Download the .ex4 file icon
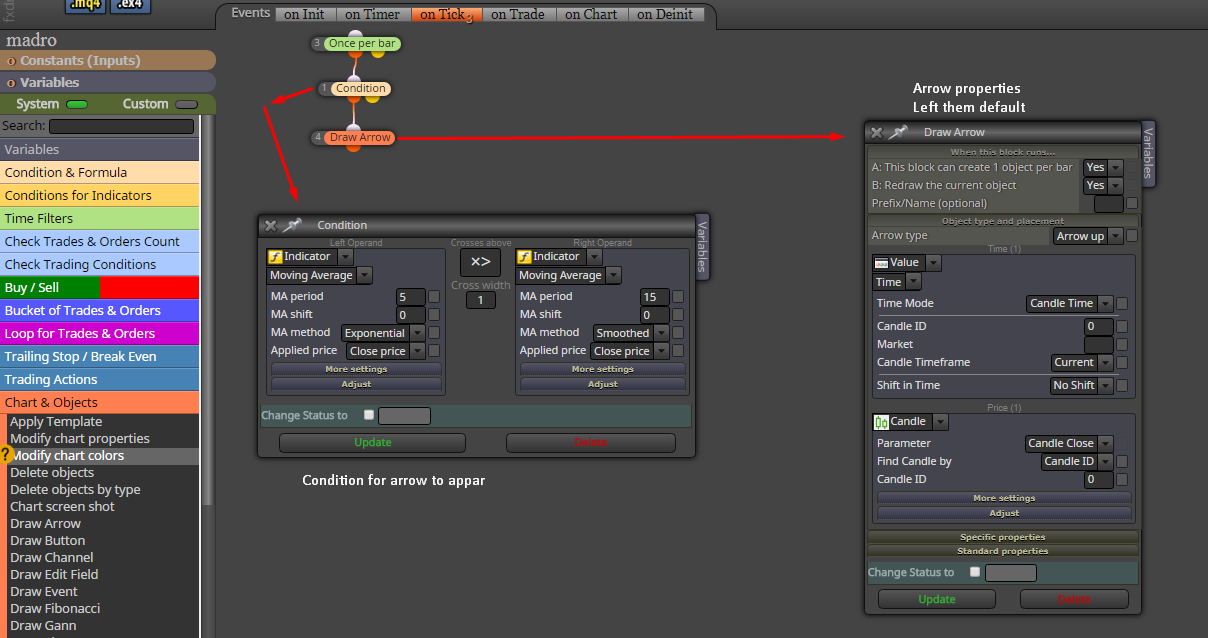 (x=131, y=6)
